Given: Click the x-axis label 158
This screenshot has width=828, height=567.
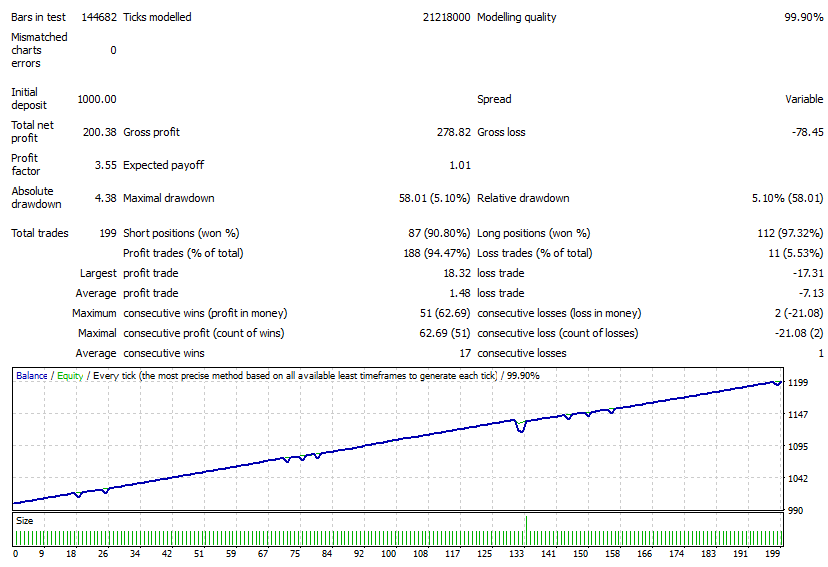Looking at the screenshot, I should click(613, 554).
